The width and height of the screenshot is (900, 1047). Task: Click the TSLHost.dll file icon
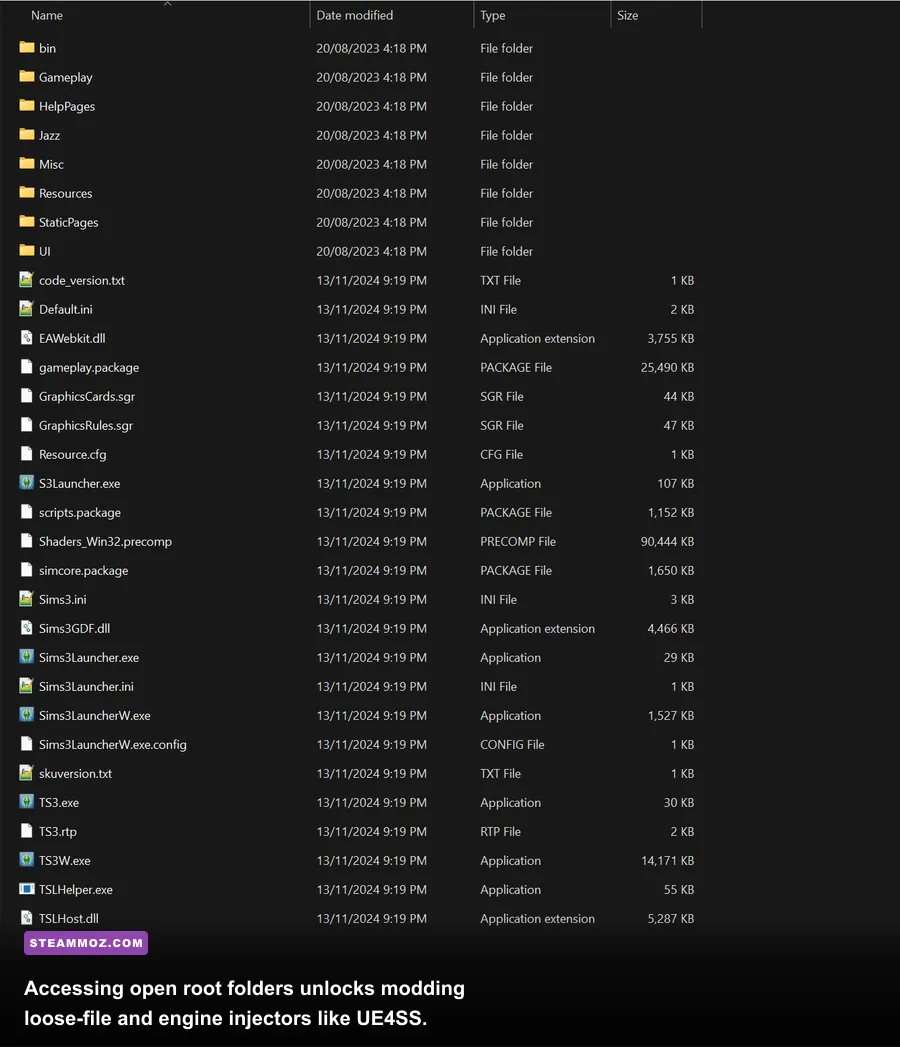coord(26,918)
